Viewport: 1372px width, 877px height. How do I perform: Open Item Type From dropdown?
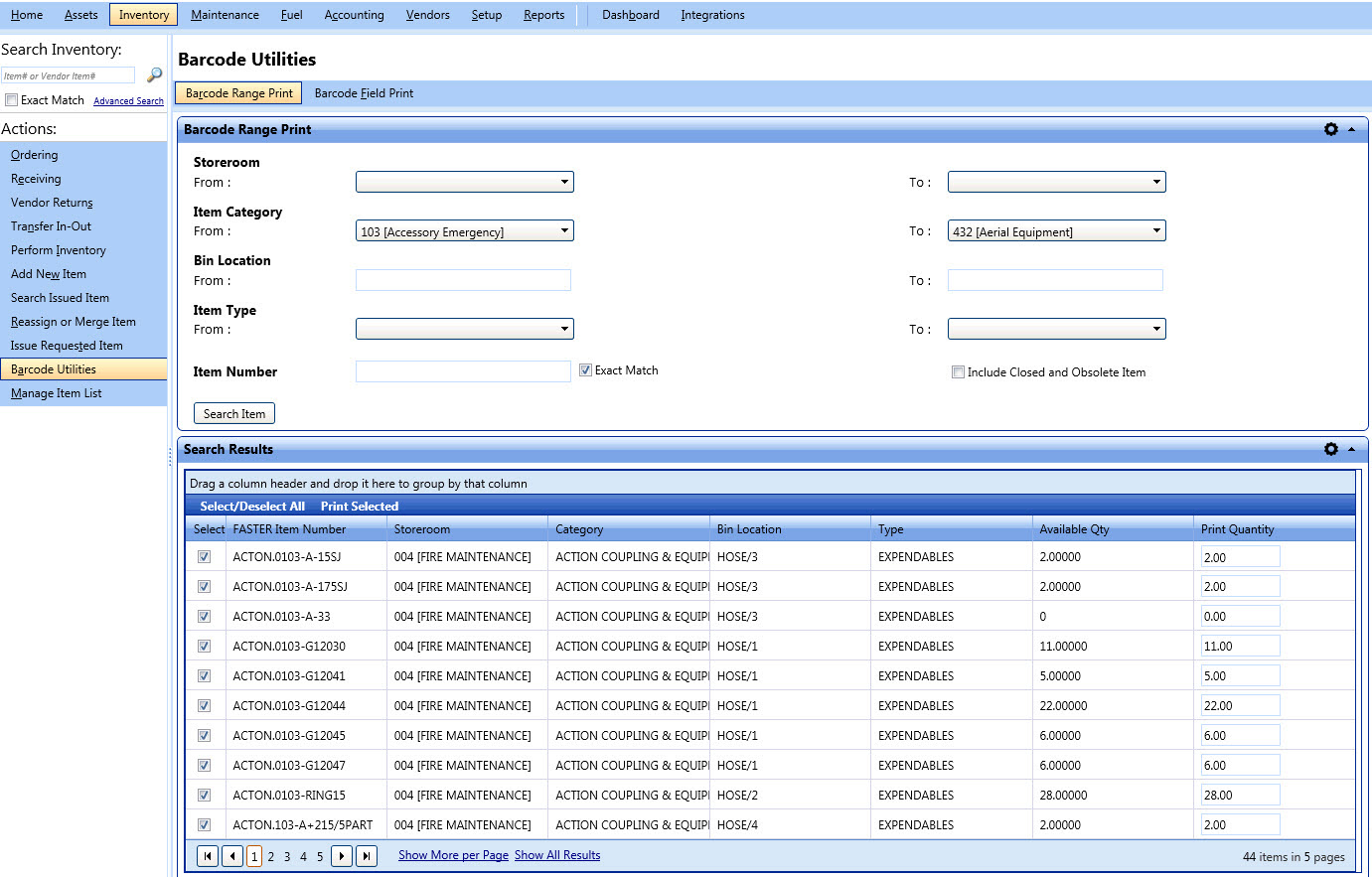point(464,329)
